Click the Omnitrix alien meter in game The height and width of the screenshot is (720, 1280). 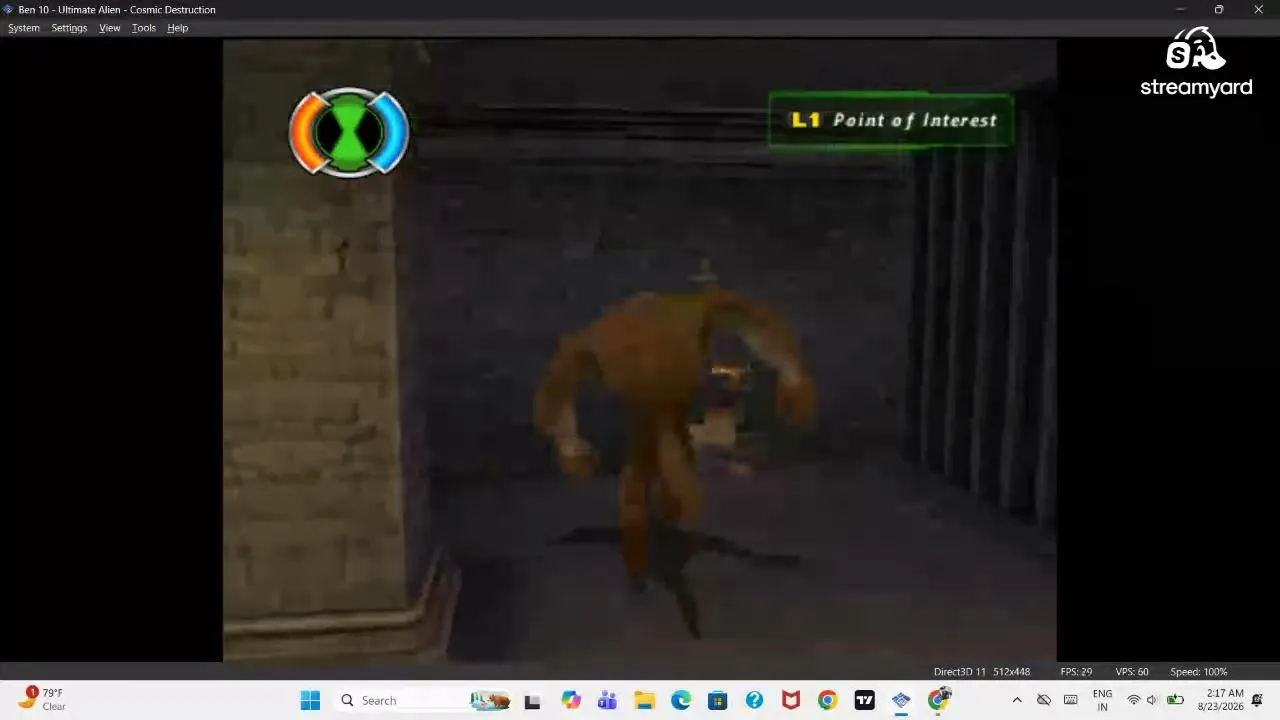(x=349, y=132)
